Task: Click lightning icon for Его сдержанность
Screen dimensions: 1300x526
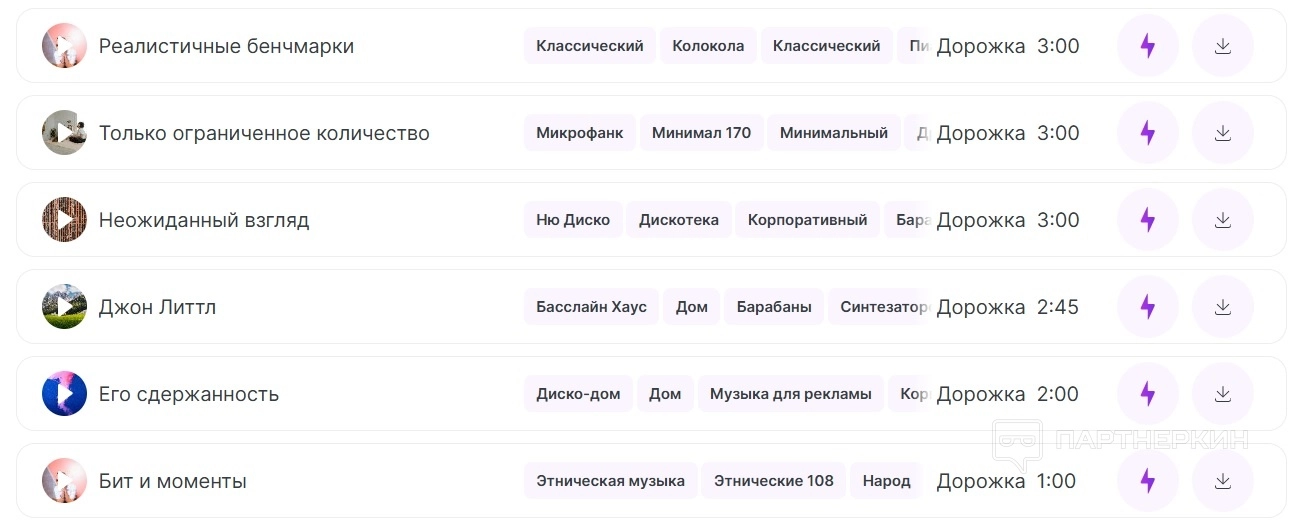Action: (x=1147, y=394)
